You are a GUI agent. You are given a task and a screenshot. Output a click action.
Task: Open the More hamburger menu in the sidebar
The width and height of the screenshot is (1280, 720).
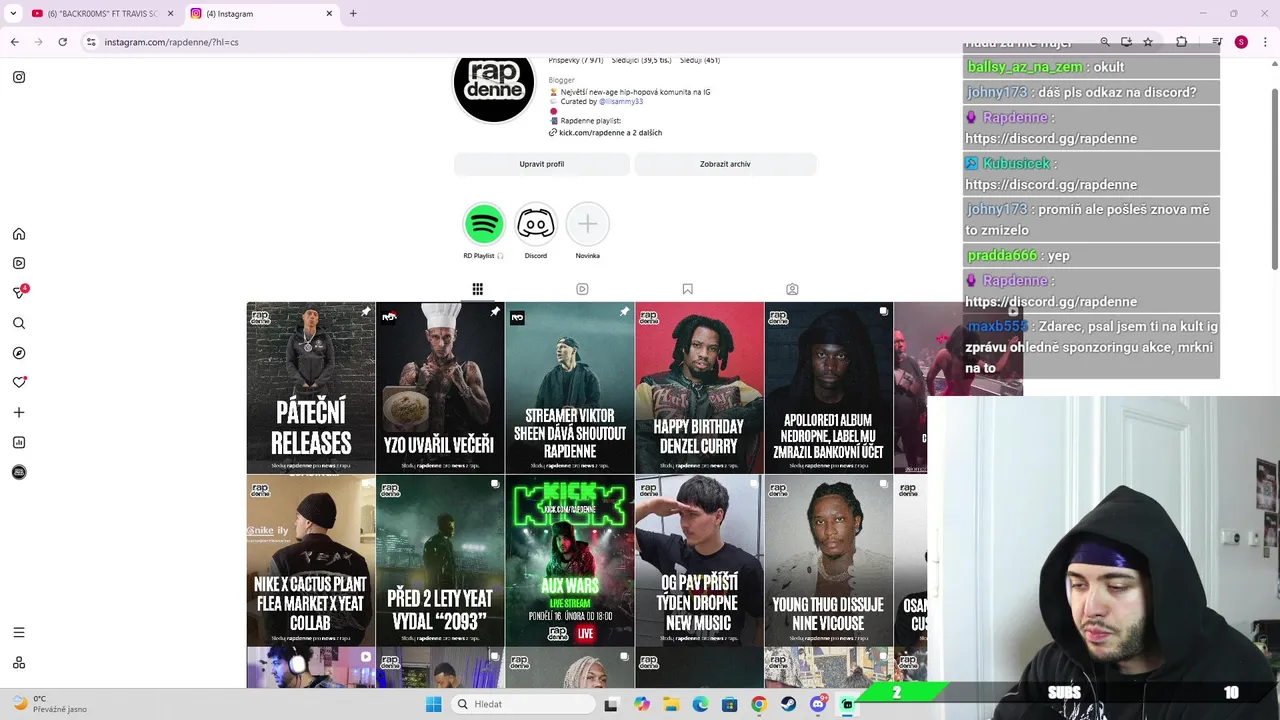19,632
